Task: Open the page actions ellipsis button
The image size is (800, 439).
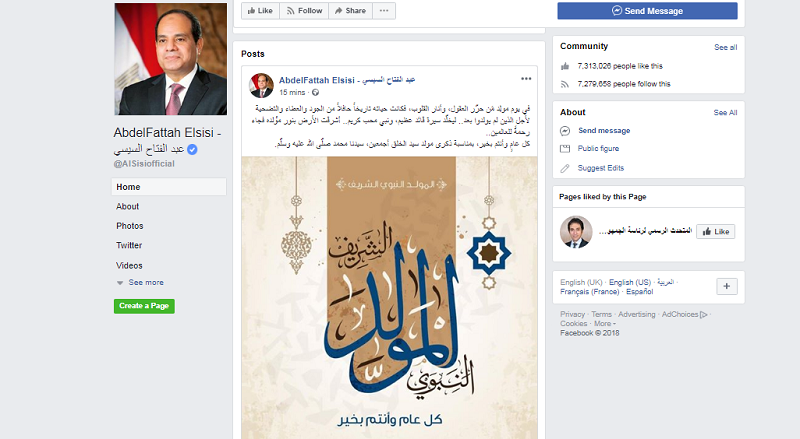Action: click(384, 11)
